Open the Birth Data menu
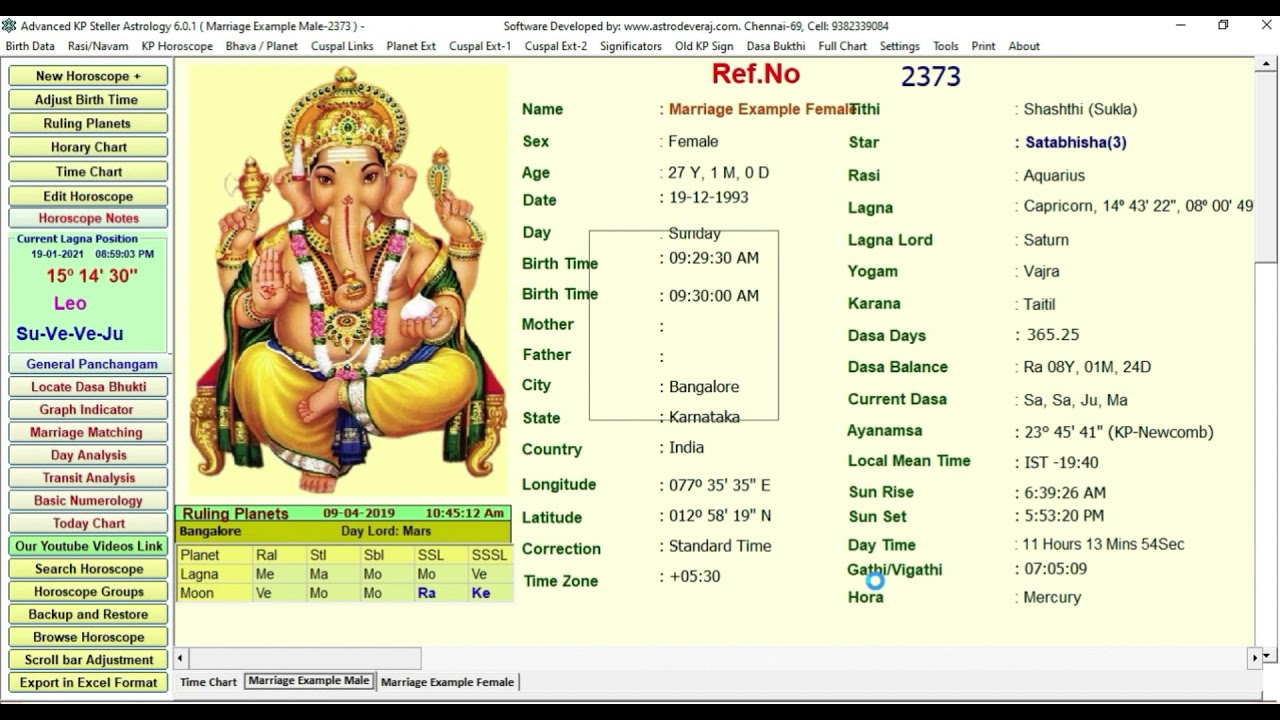Image resolution: width=1280 pixels, height=720 pixels. point(30,46)
